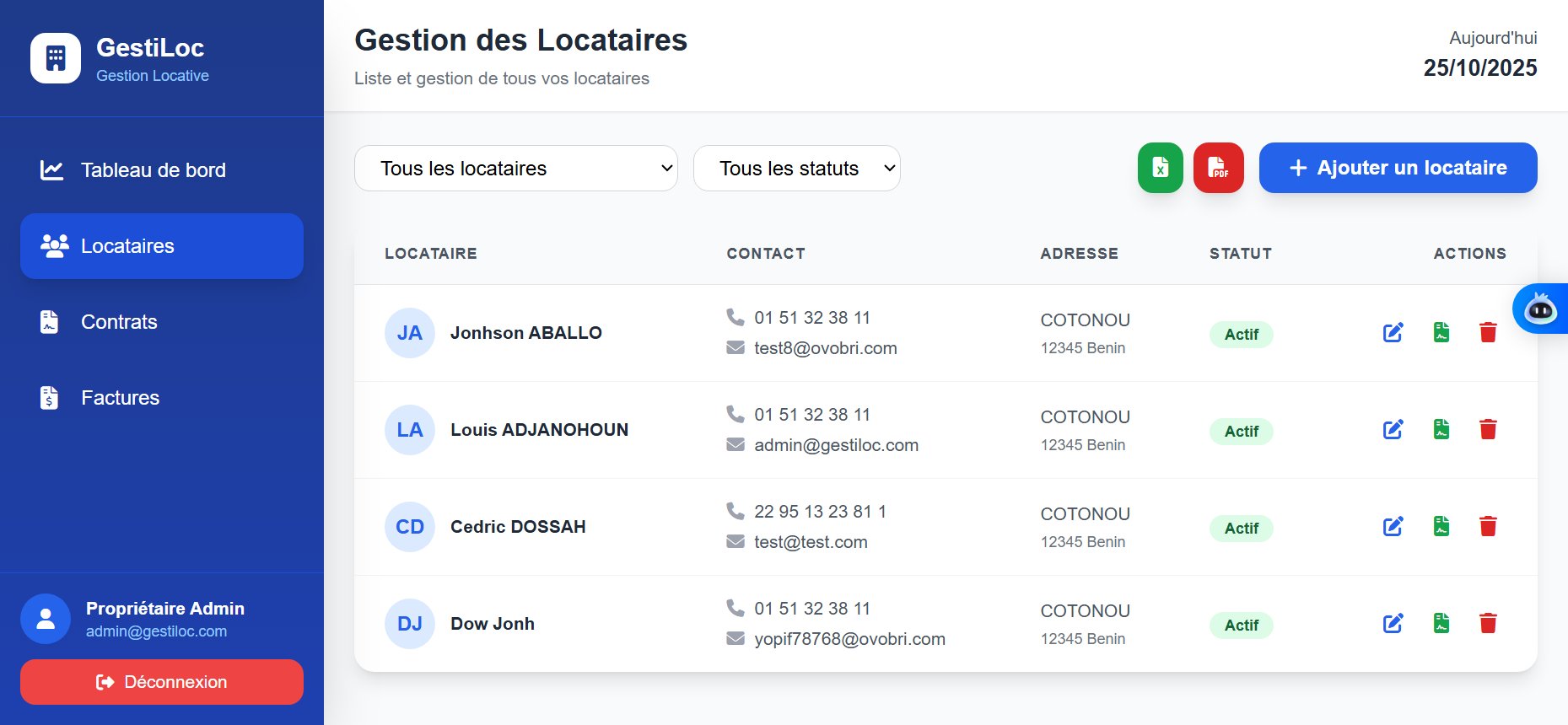
Task: Expand the Tous les locataires dropdown
Action: pos(515,169)
